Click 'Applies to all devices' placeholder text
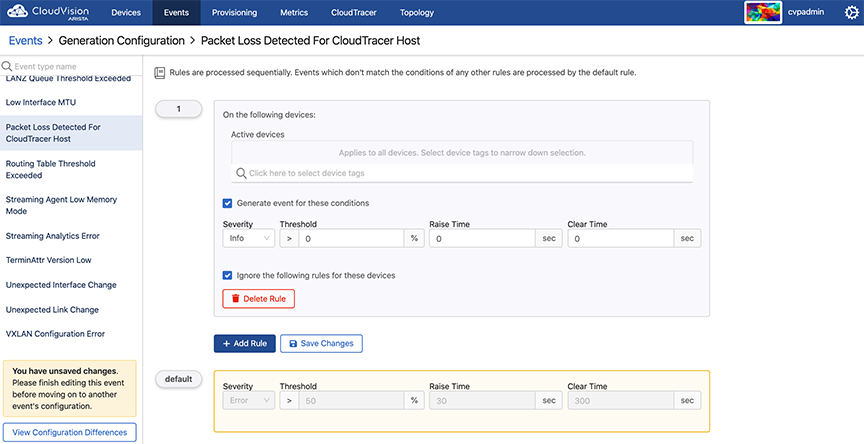The width and height of the screenshot is (864, 444). 462,153
